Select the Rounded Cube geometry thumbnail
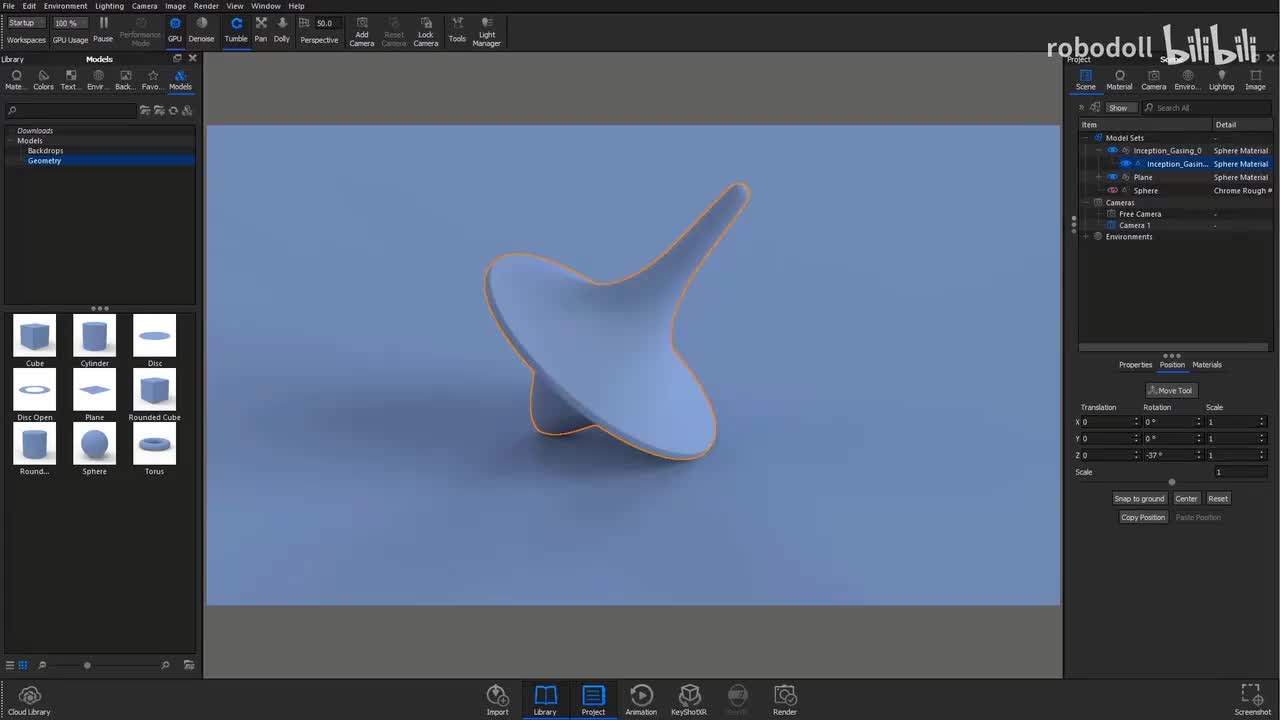1280x720 pixels. (154, 393)
